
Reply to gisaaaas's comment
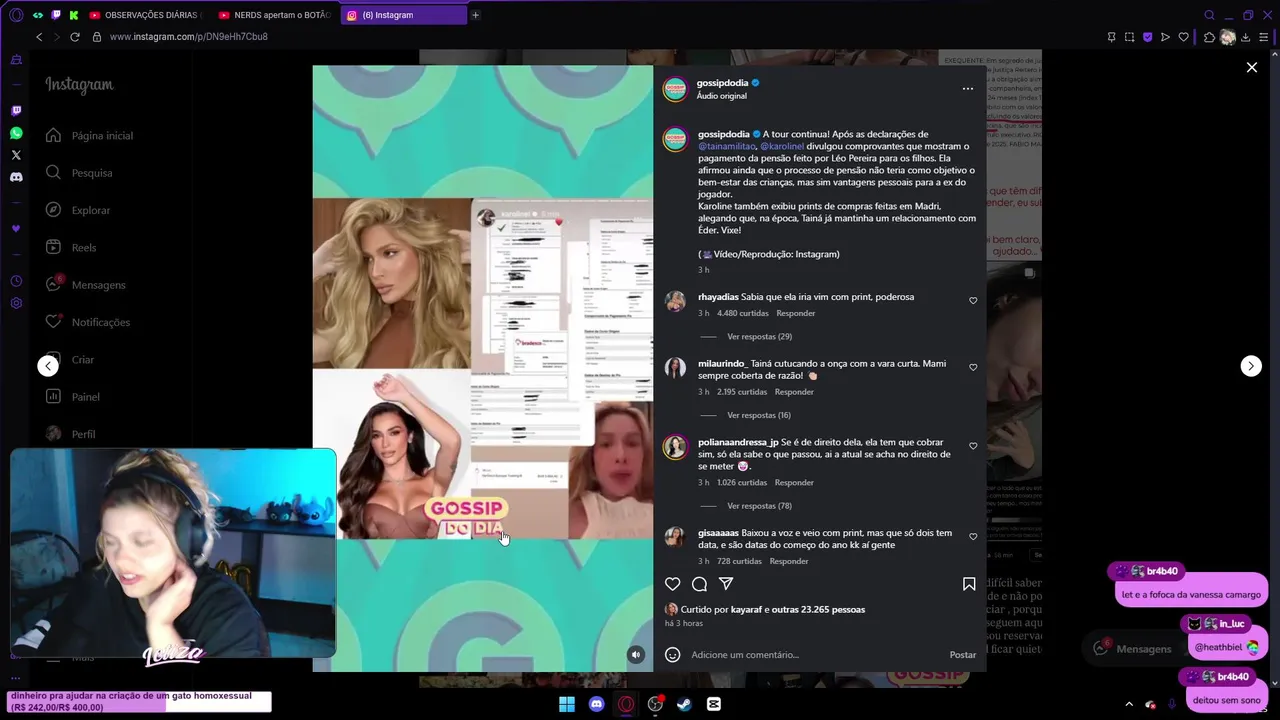pos(788,561)
